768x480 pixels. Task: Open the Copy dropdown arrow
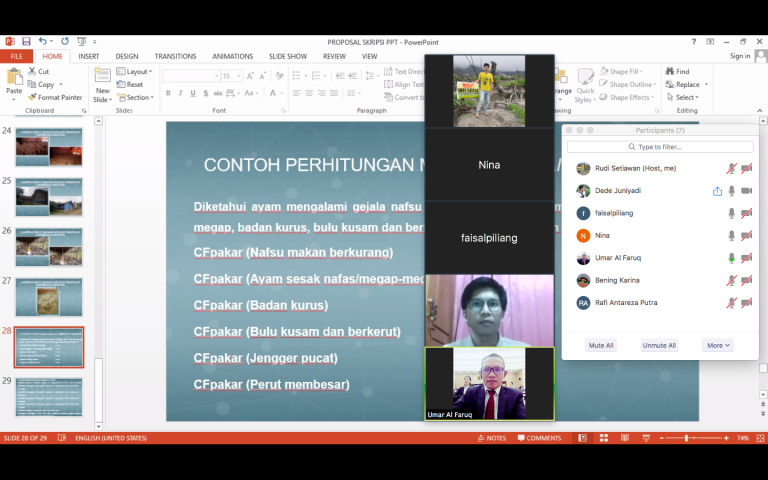(61, 84)
